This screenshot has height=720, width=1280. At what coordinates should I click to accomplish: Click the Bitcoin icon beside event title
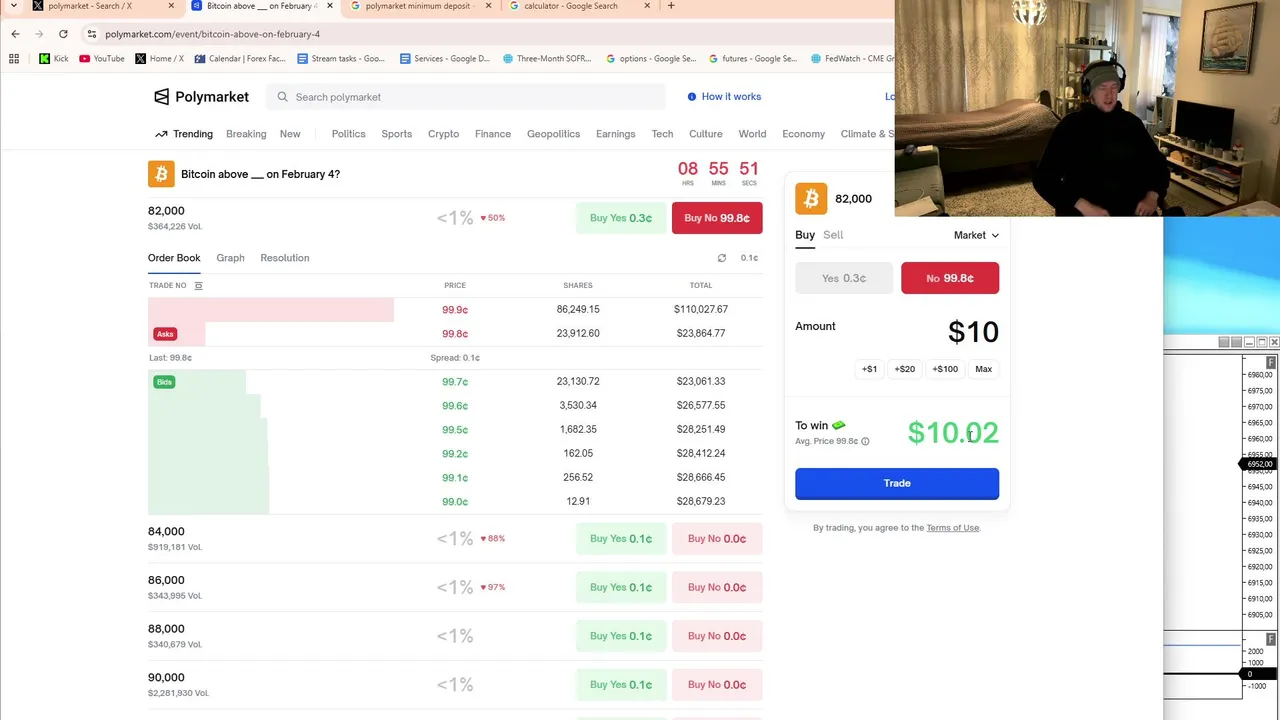161,174
